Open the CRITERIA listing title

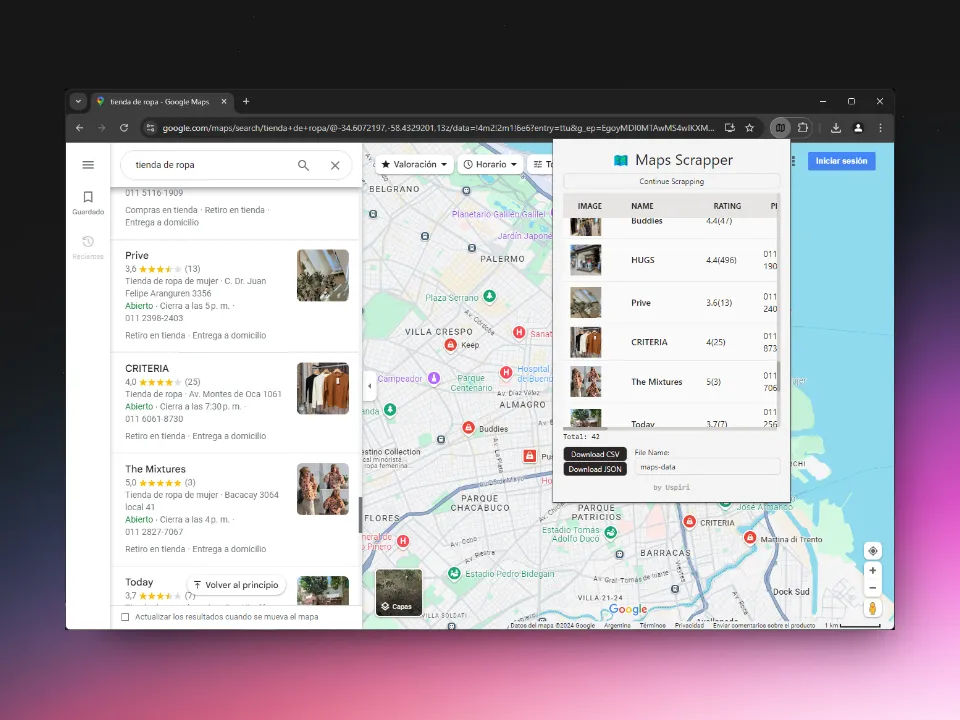point(147,369)
